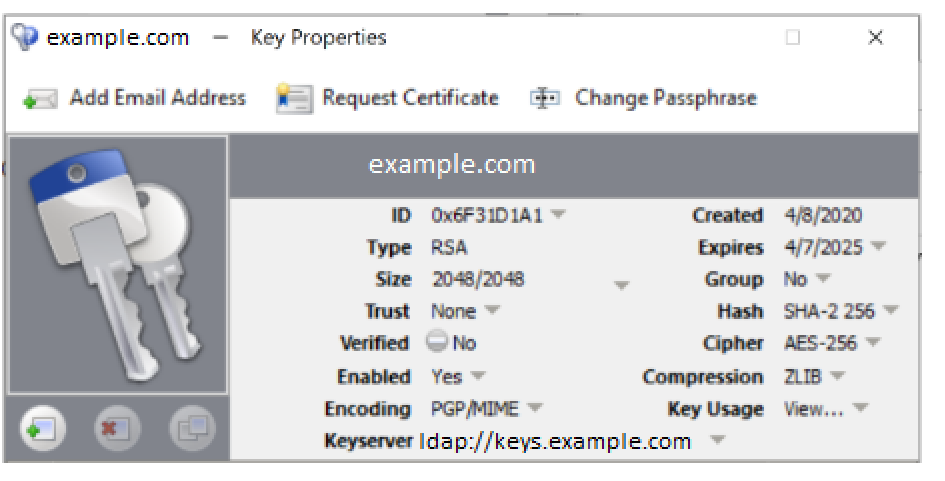
Task: Open the Cipher AES-256 dropdown
Action: 873,342
